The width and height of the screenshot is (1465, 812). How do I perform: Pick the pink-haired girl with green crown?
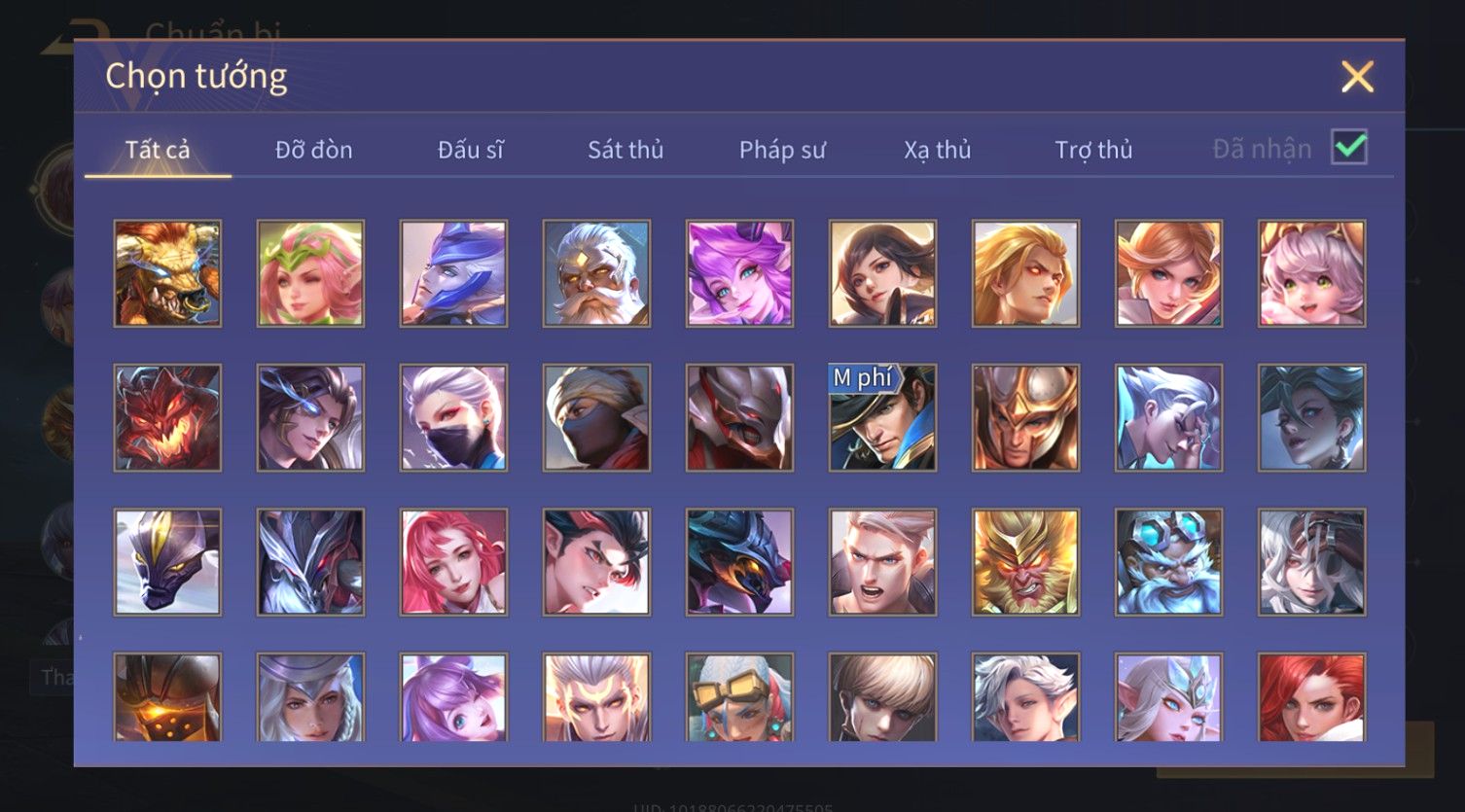pyautogui.click(x=310, y=272)
